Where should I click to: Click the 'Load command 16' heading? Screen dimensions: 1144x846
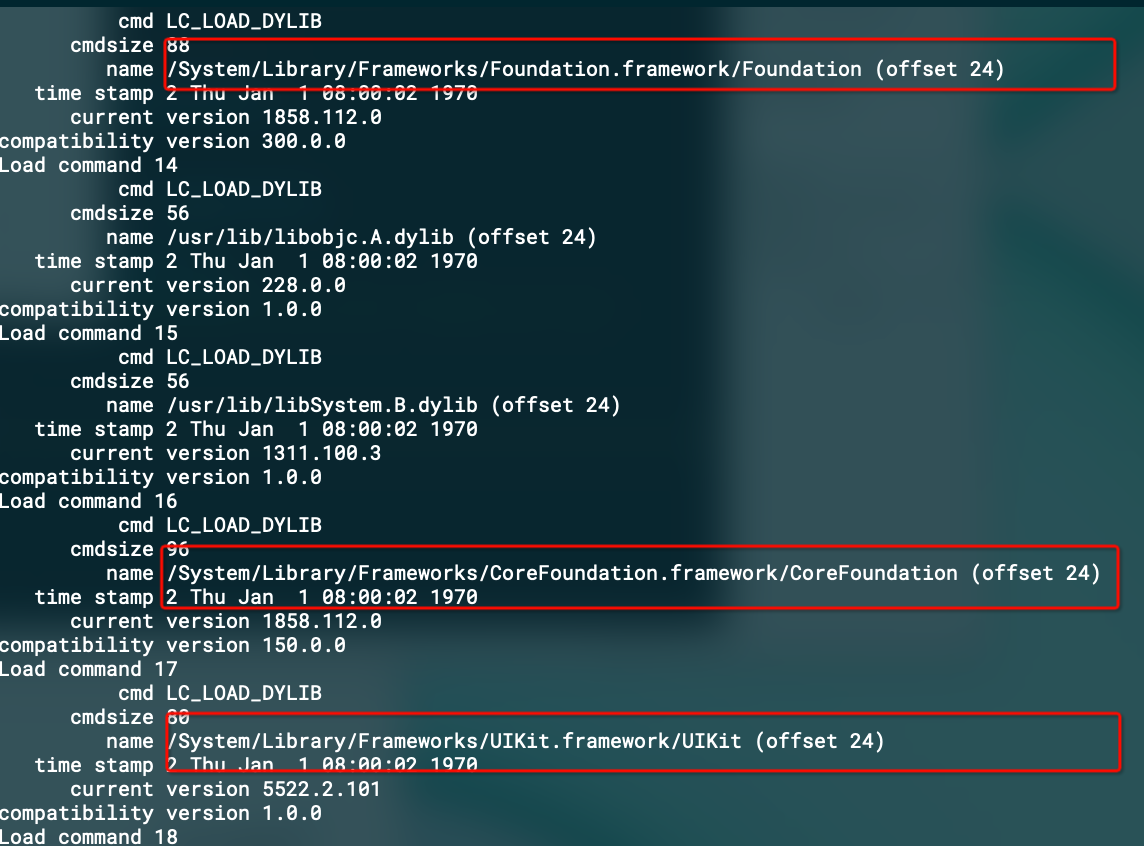[88, 502]
